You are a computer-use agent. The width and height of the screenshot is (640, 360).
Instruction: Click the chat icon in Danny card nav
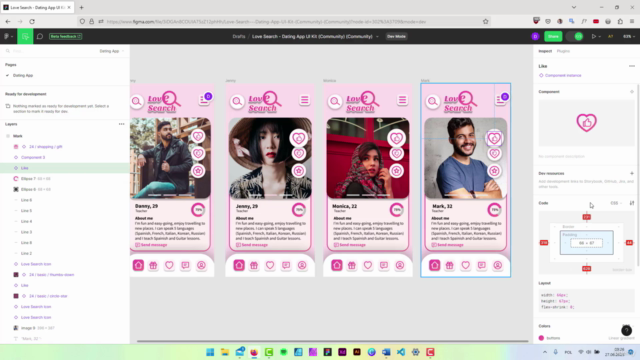click(185, 265)
